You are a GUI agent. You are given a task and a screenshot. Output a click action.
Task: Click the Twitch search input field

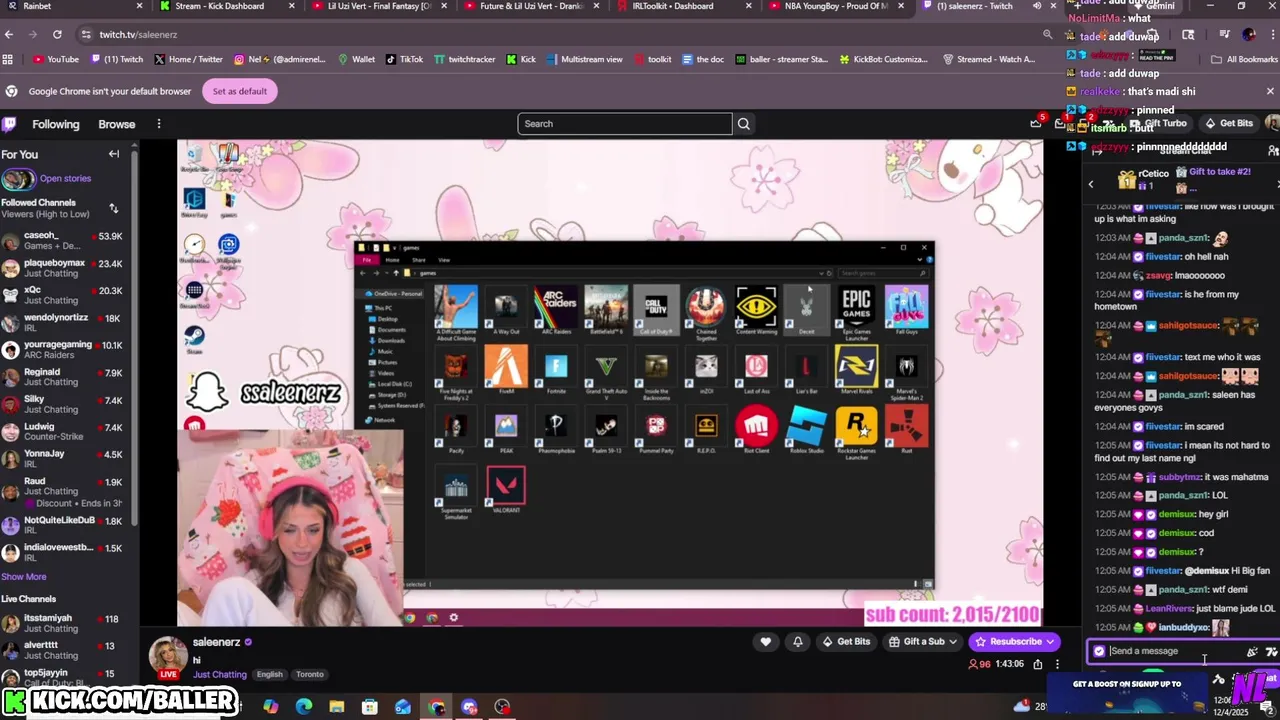(625, 124)
